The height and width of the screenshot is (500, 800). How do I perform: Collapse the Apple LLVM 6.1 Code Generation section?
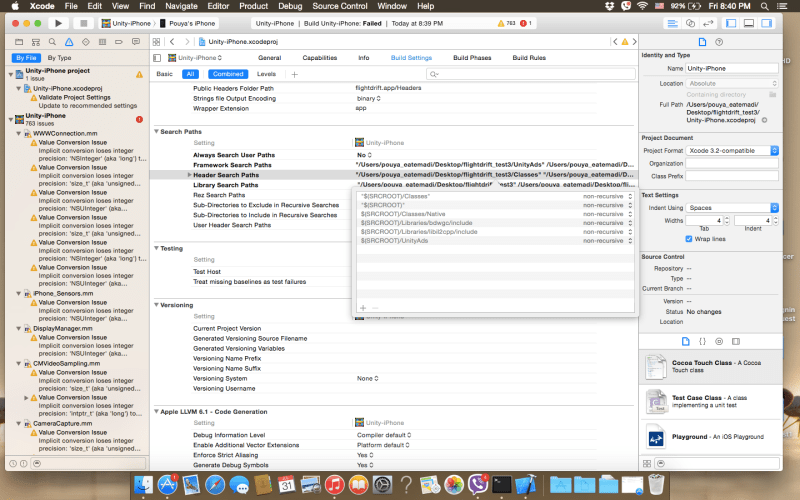click(156, 412)
